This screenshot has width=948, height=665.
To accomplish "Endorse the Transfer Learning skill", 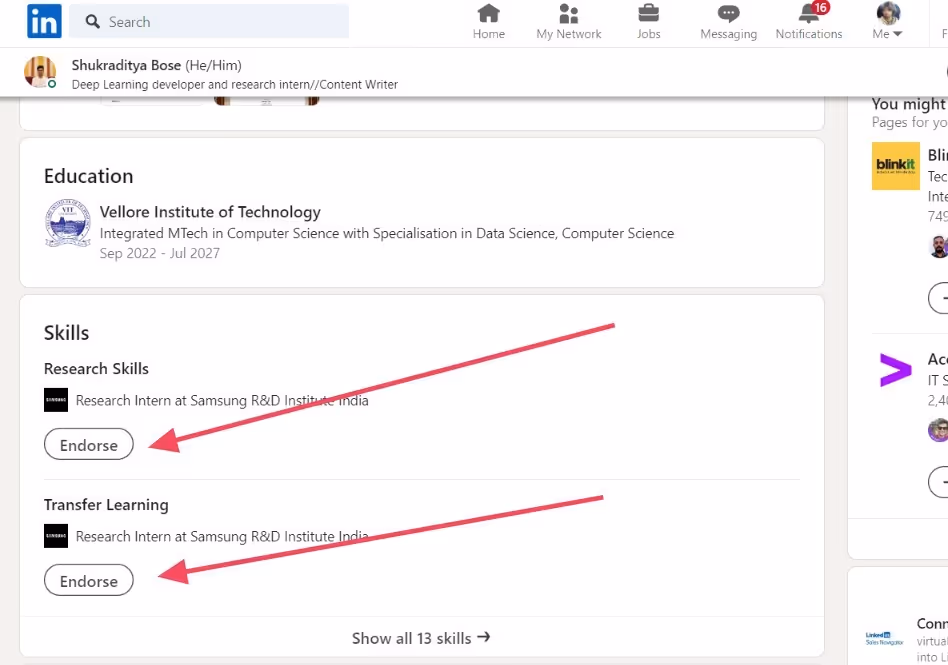I will (x=89, y=580).
